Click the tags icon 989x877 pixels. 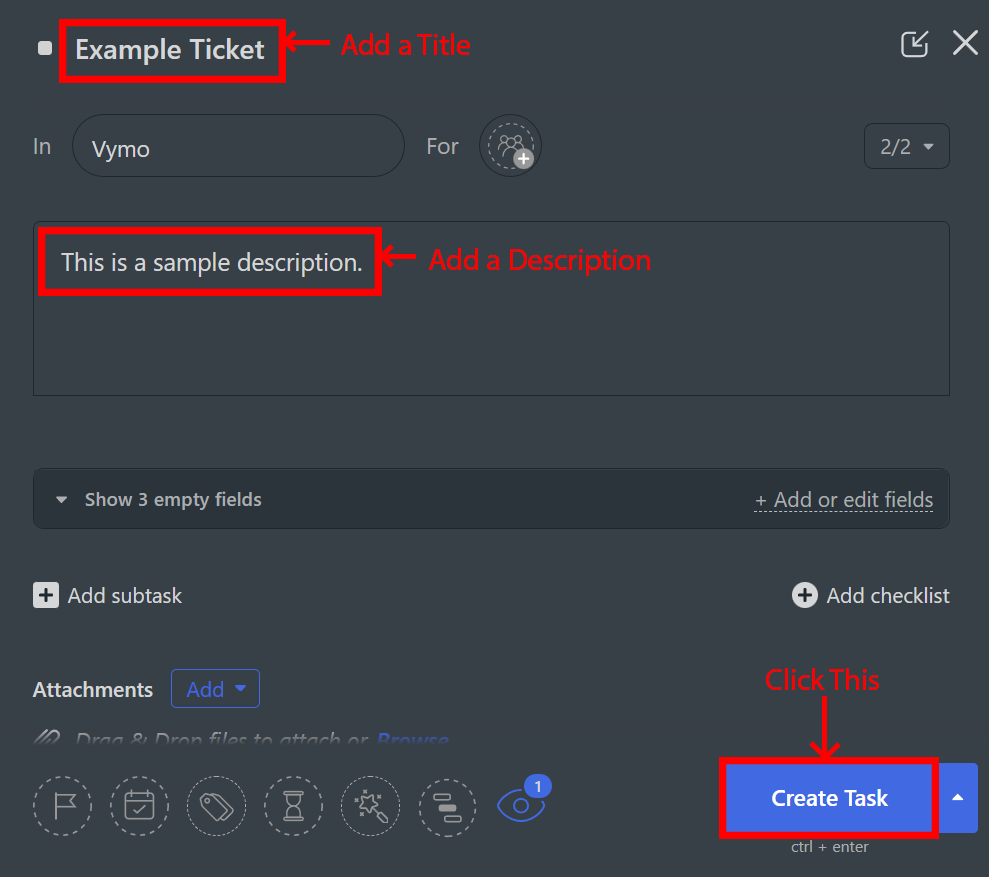coord(216,806)
